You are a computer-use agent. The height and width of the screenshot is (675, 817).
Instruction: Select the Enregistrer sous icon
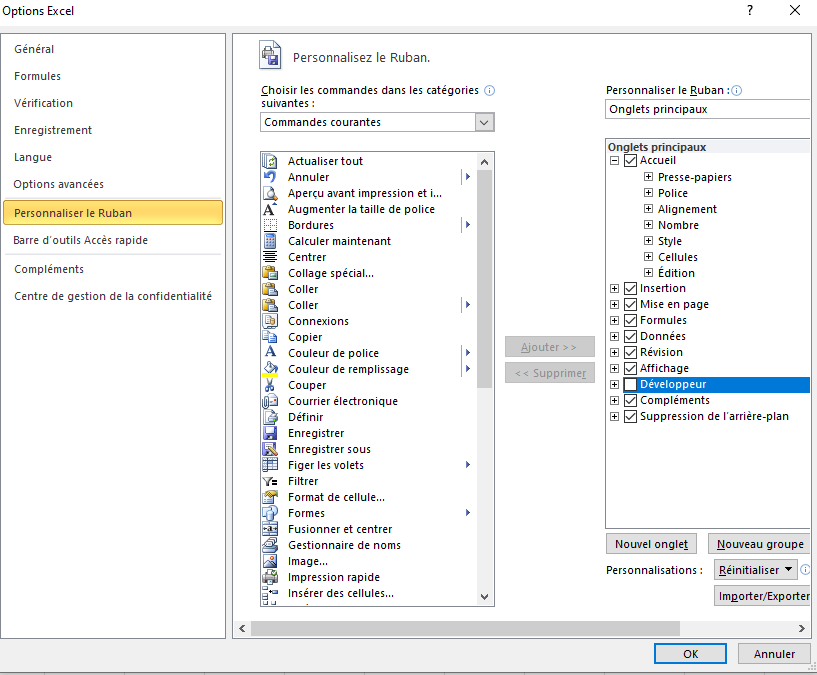click(269, 449)
